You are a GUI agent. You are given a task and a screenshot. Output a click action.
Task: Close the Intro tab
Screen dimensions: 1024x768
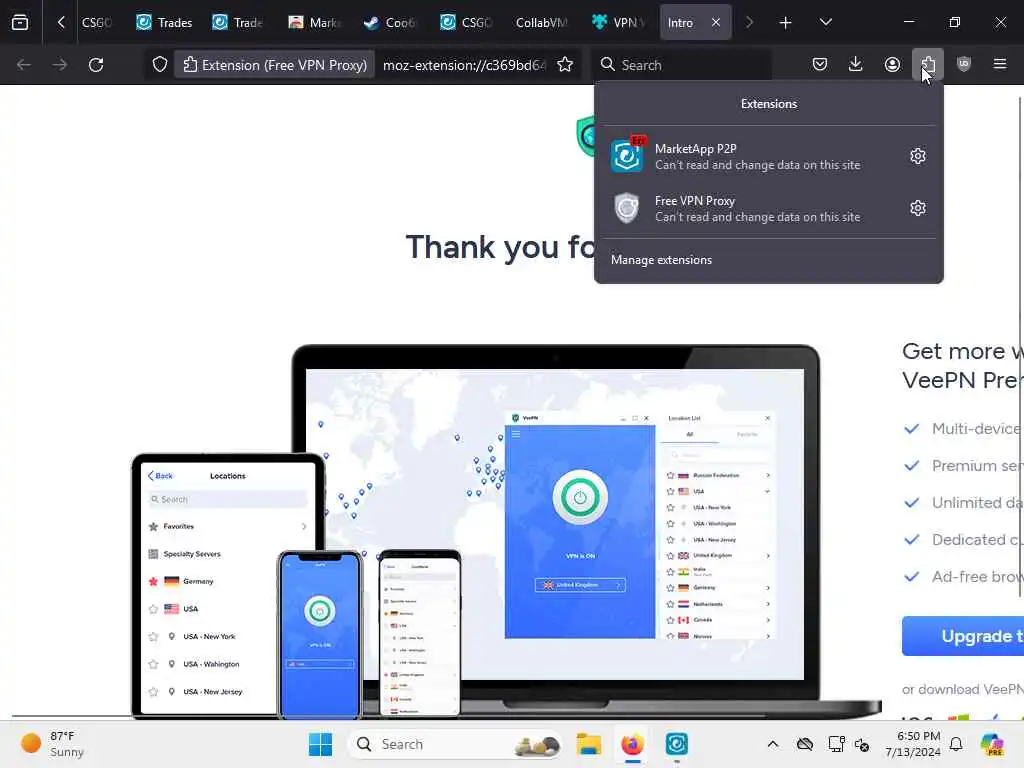pos(716,22)
